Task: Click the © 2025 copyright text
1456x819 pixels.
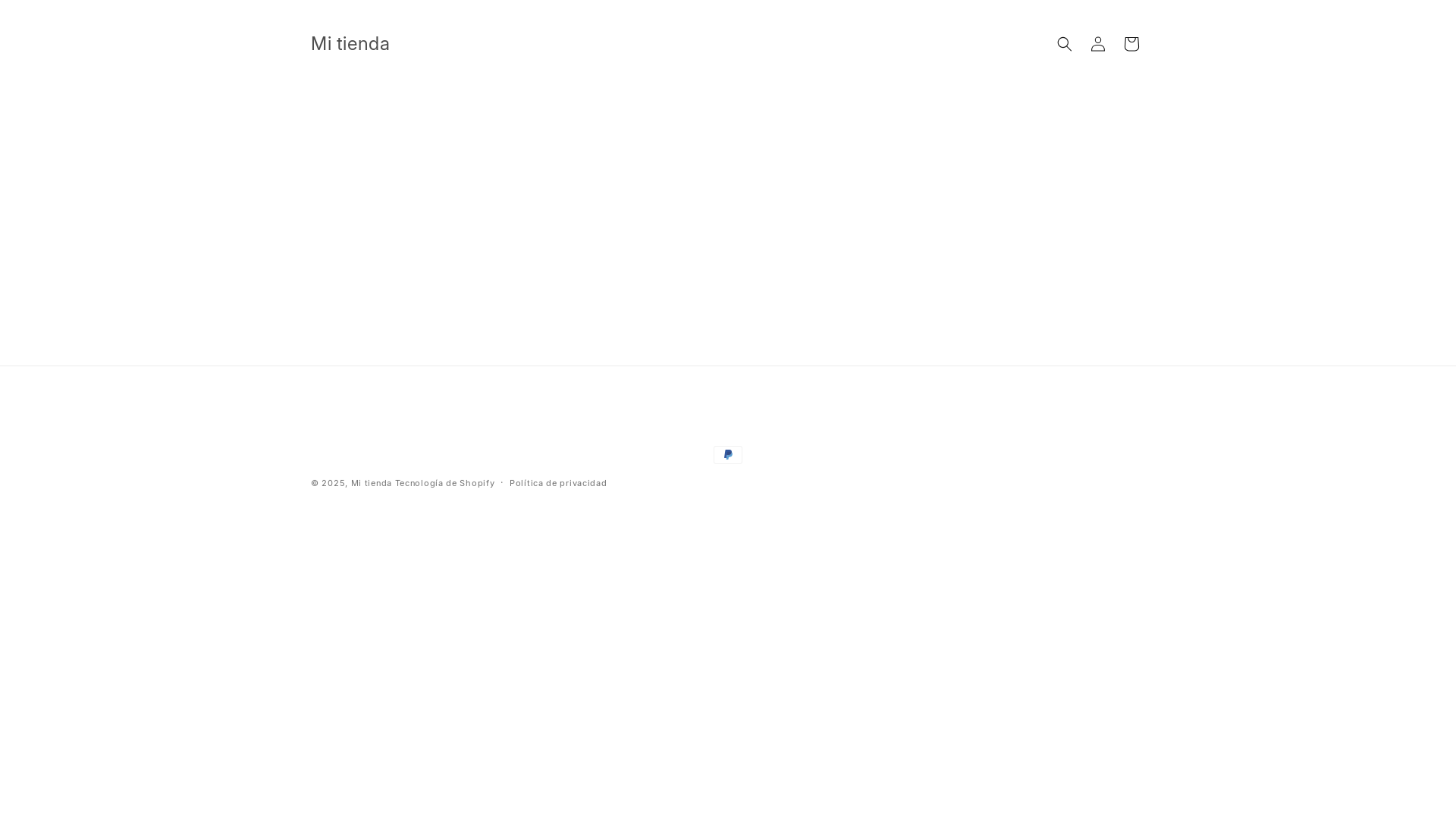Action: pyautogui.click(x=329, y=483)
